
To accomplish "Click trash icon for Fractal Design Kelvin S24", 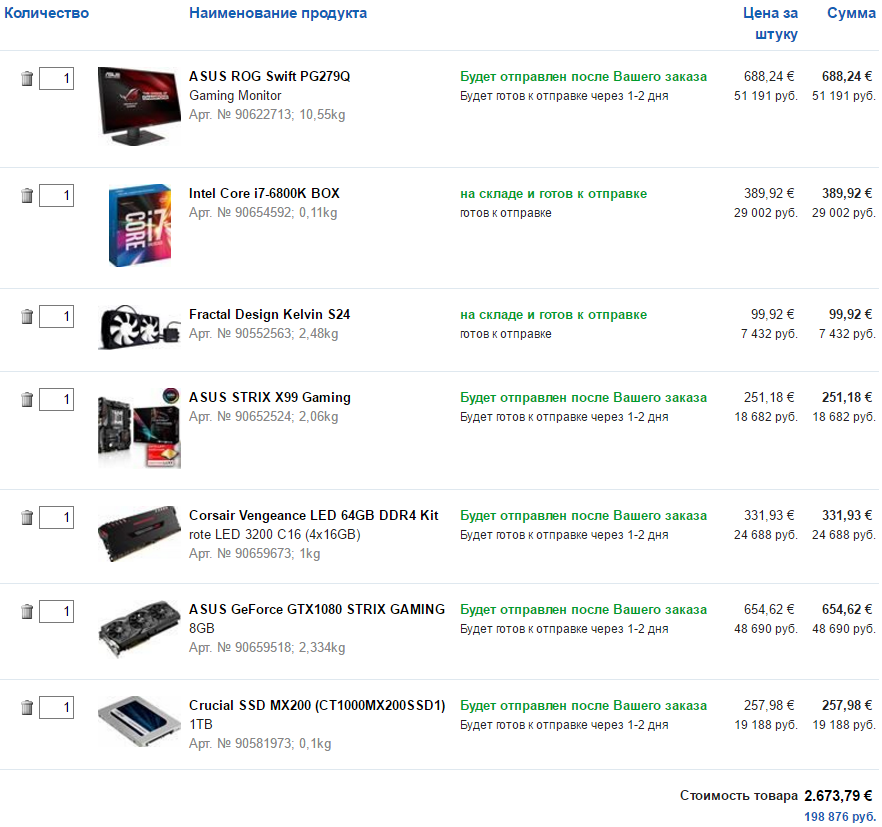I will point(26,316).
